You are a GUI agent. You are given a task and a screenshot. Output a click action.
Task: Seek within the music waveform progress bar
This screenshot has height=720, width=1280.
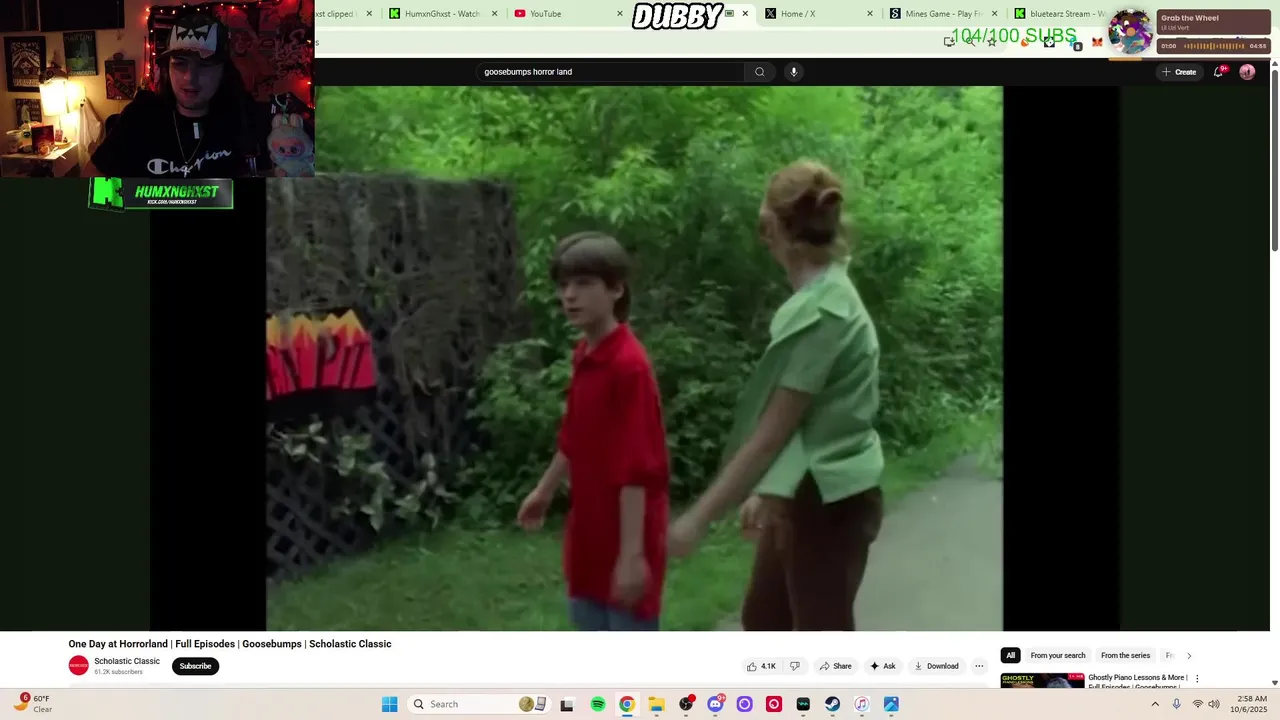[1214, 46]
